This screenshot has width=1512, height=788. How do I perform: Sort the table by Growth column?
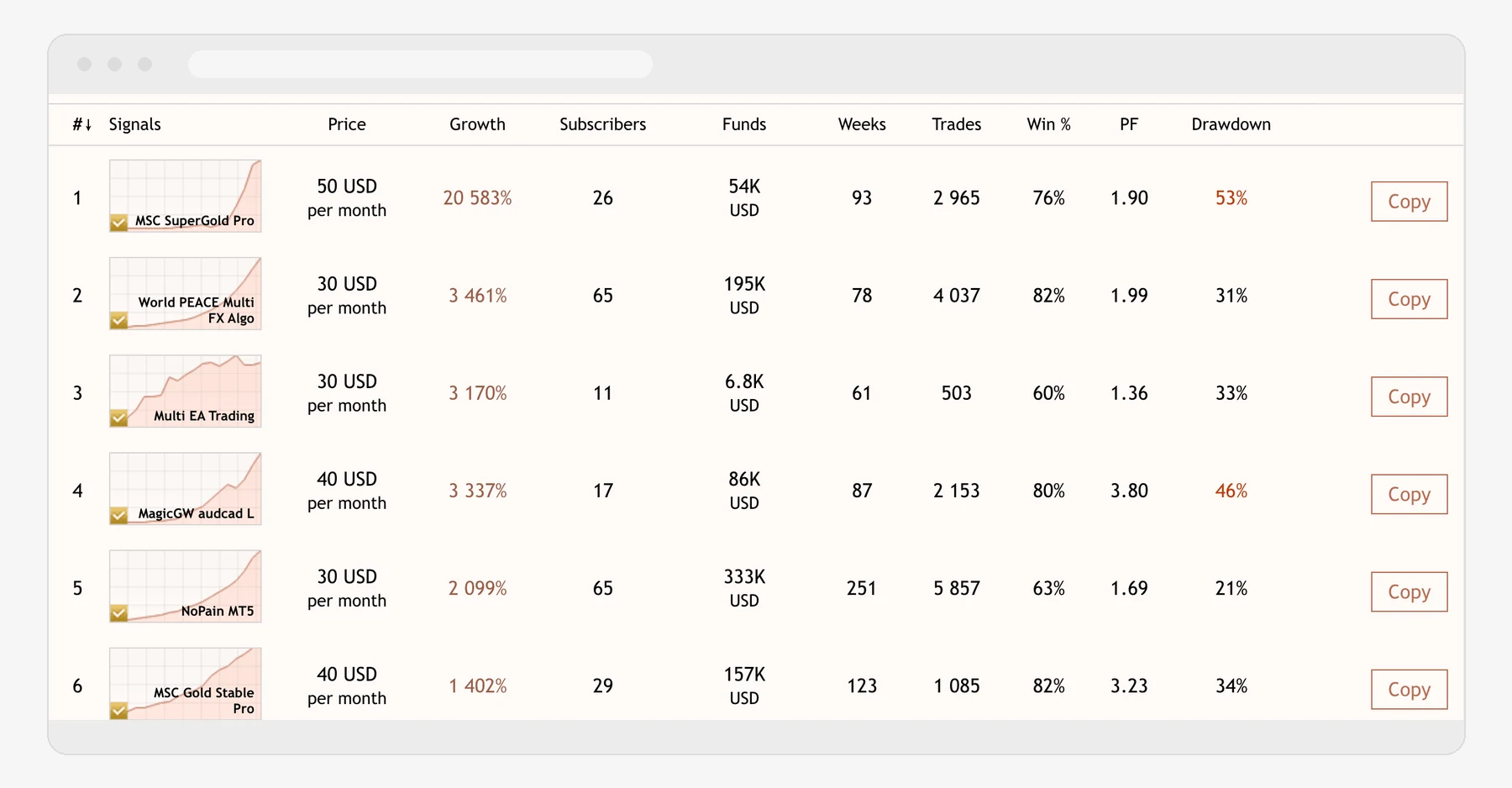tap(477, 124)
